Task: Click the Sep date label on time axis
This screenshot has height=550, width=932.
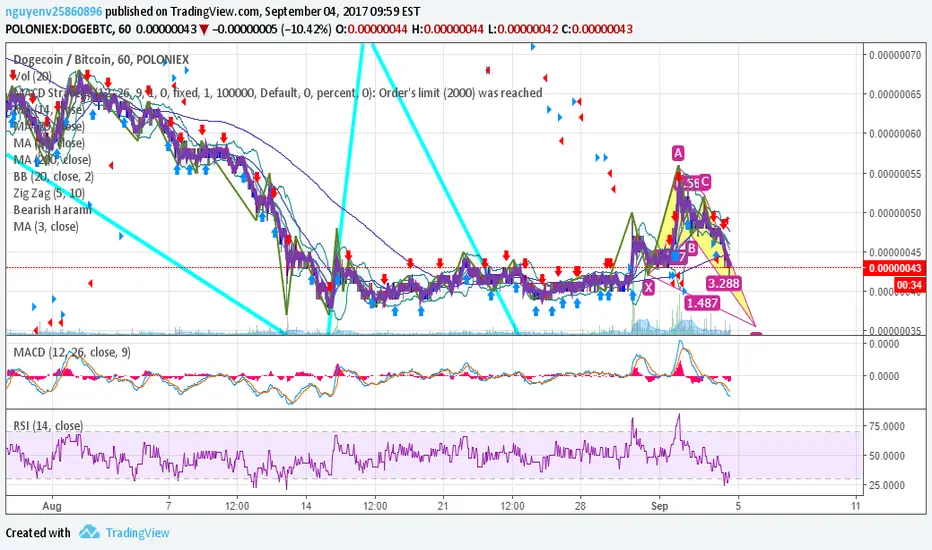Action: click(x=659, y=506)
